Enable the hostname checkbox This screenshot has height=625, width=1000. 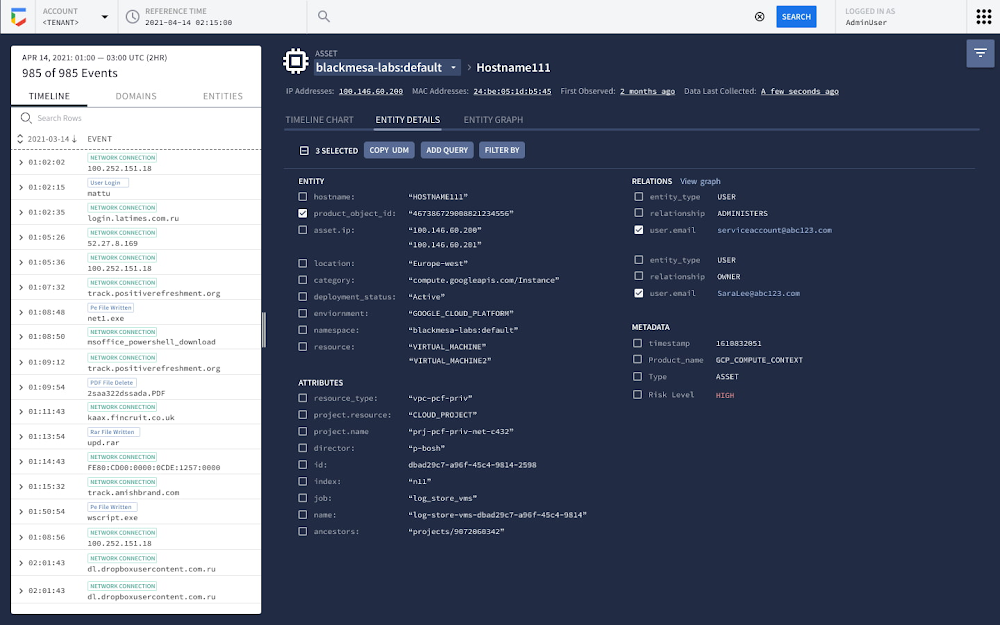coord(303,197)
